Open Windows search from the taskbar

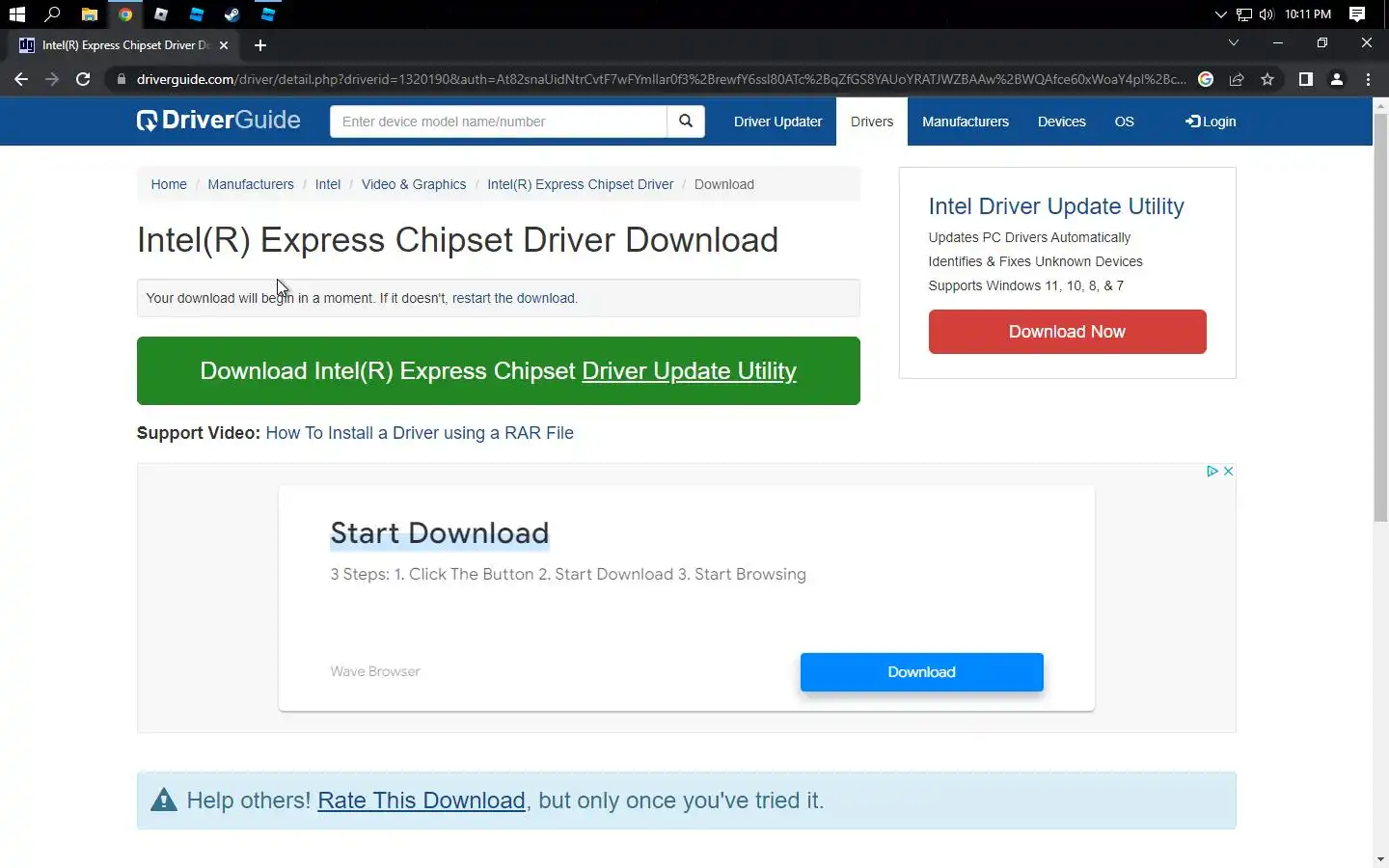point(53,14)
